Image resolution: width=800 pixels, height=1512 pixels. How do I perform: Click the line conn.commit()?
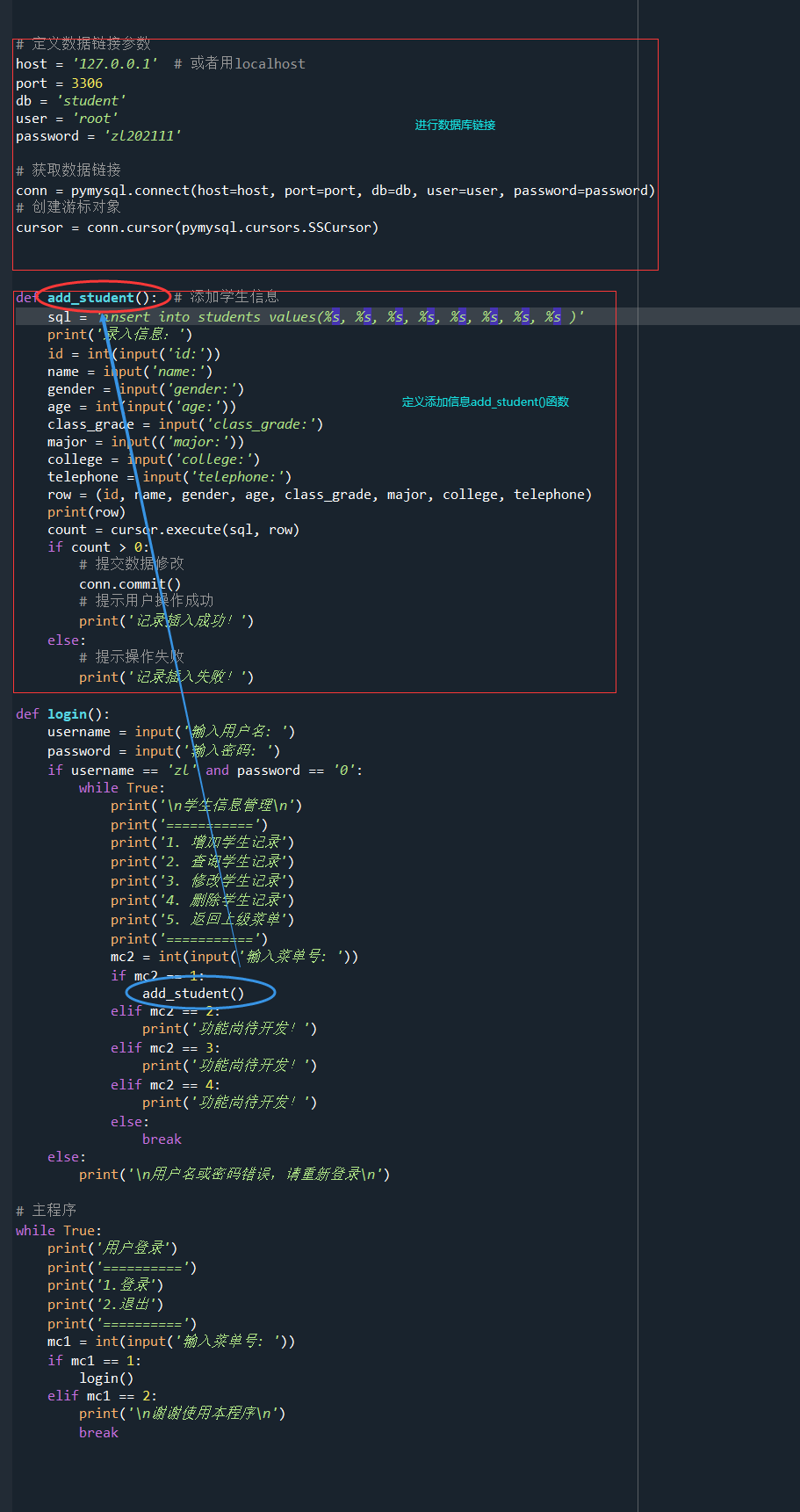pos(130,584)
